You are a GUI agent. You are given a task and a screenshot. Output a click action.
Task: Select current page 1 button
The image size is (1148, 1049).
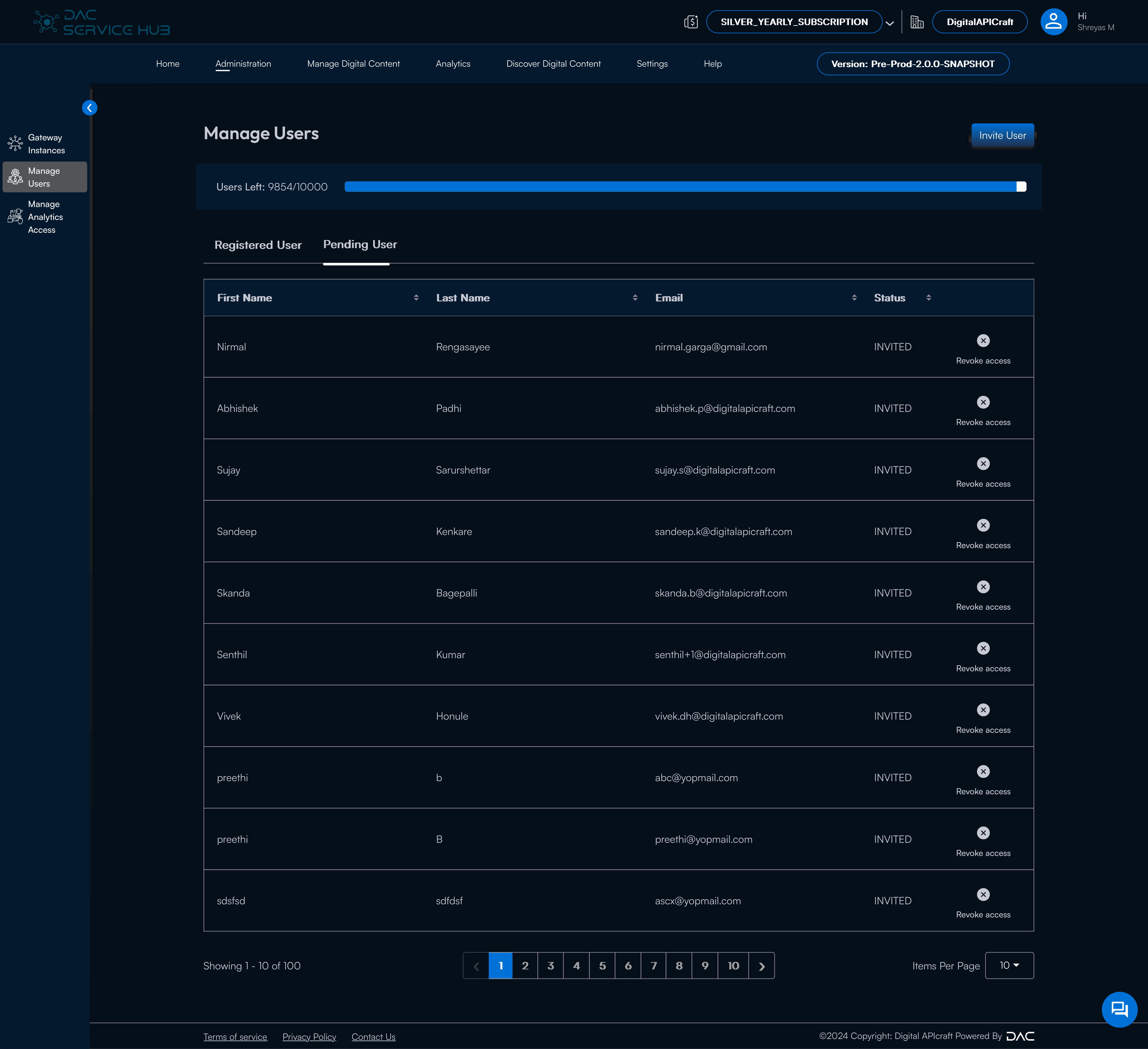click(x=501, y=966)
